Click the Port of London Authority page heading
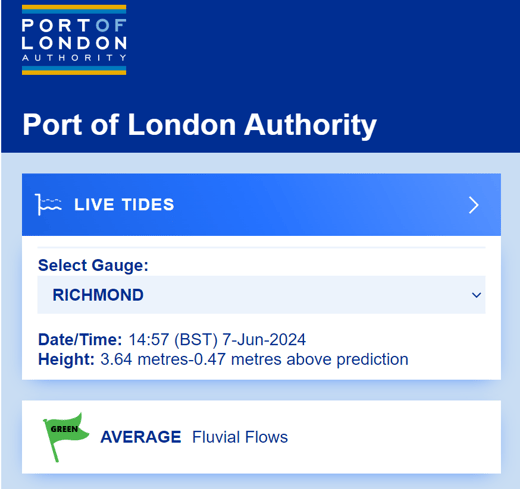Image resolution: width=520 pixels, height=489 pixels. [199, 125]
